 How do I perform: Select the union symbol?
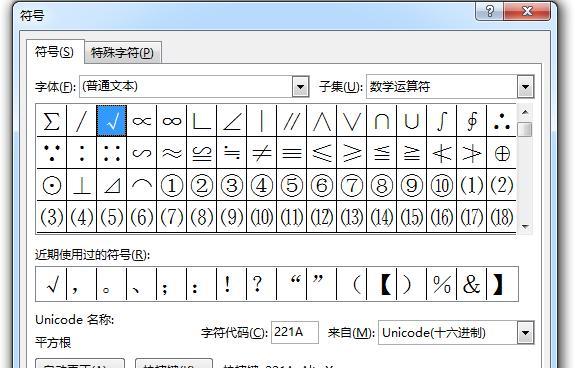(x=412, y=121)
